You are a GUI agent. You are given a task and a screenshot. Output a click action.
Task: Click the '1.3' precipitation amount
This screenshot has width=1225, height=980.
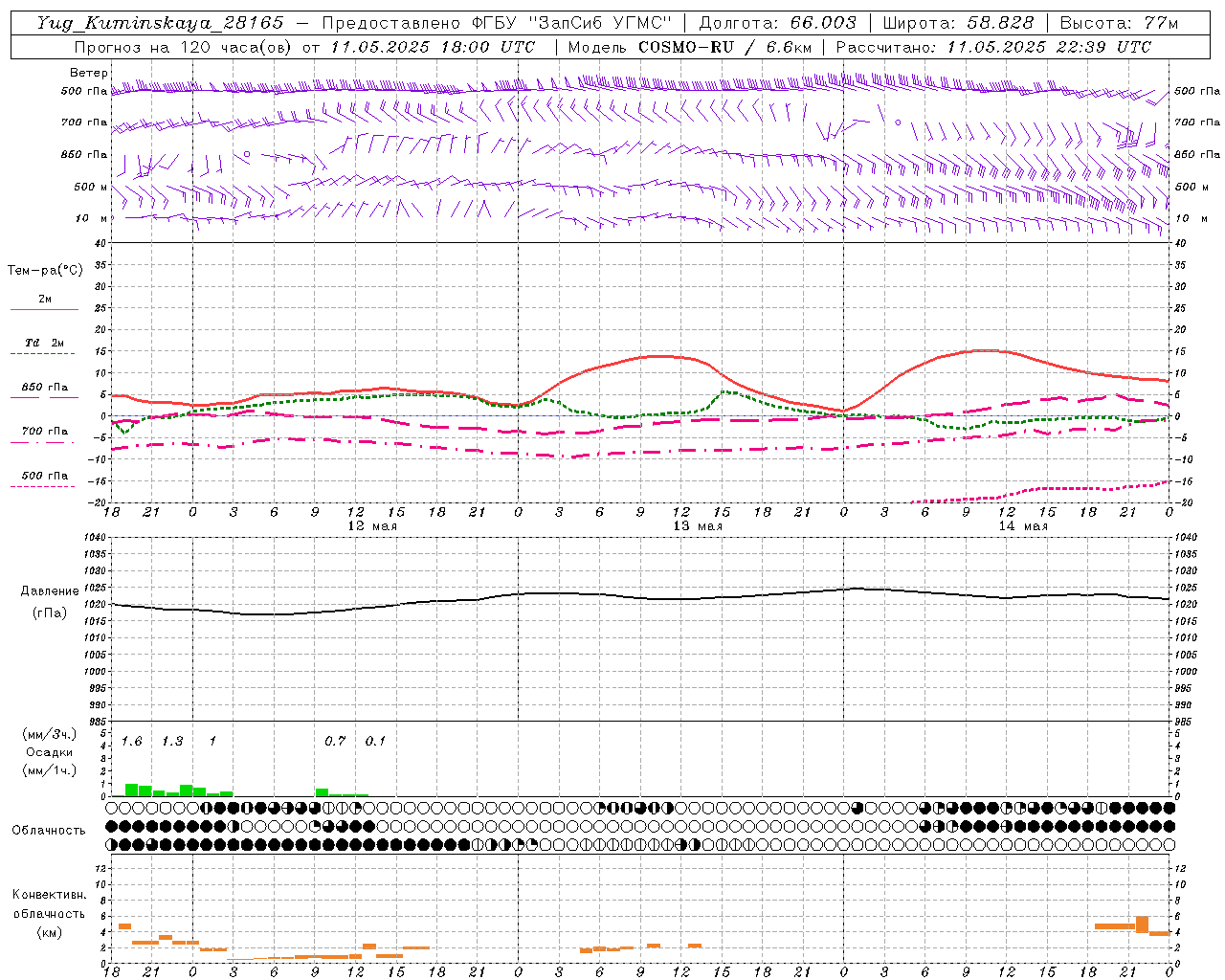172,742
